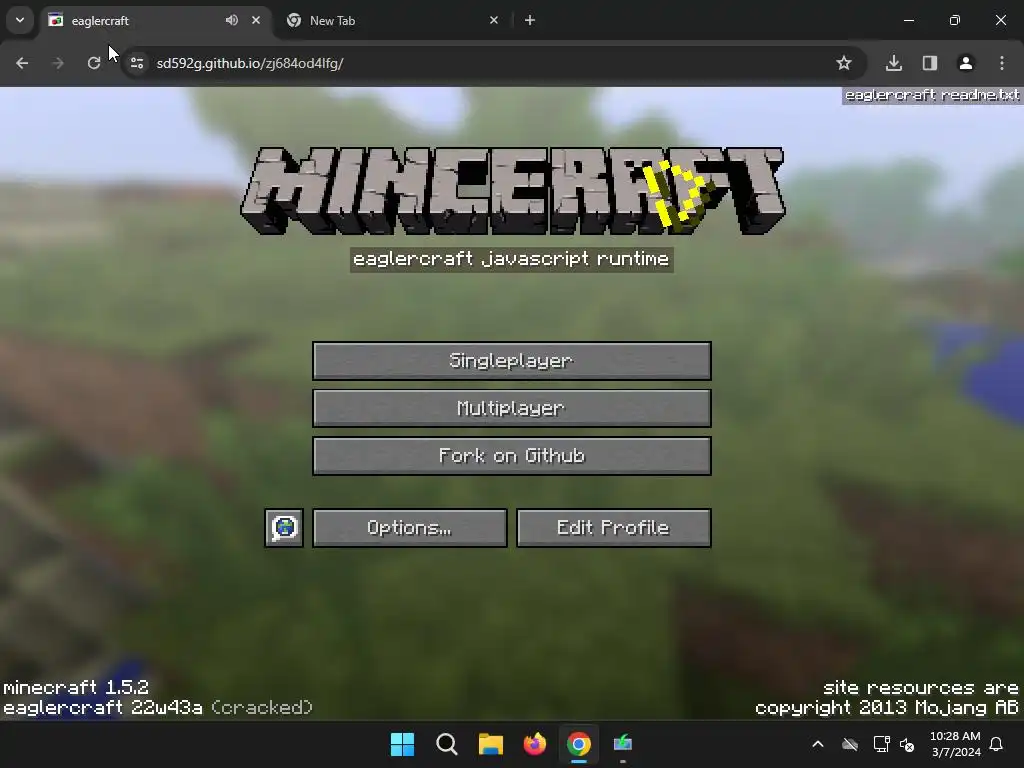
Task: Open the Multiplayer menu
Action: coord(511,408)
